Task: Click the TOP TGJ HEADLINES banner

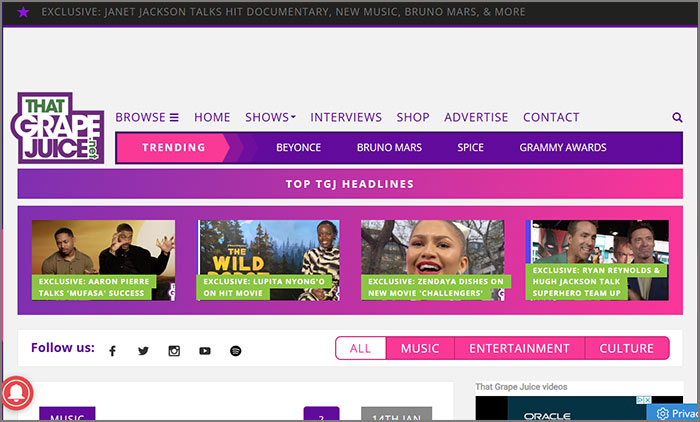Action: pos(350,184)
